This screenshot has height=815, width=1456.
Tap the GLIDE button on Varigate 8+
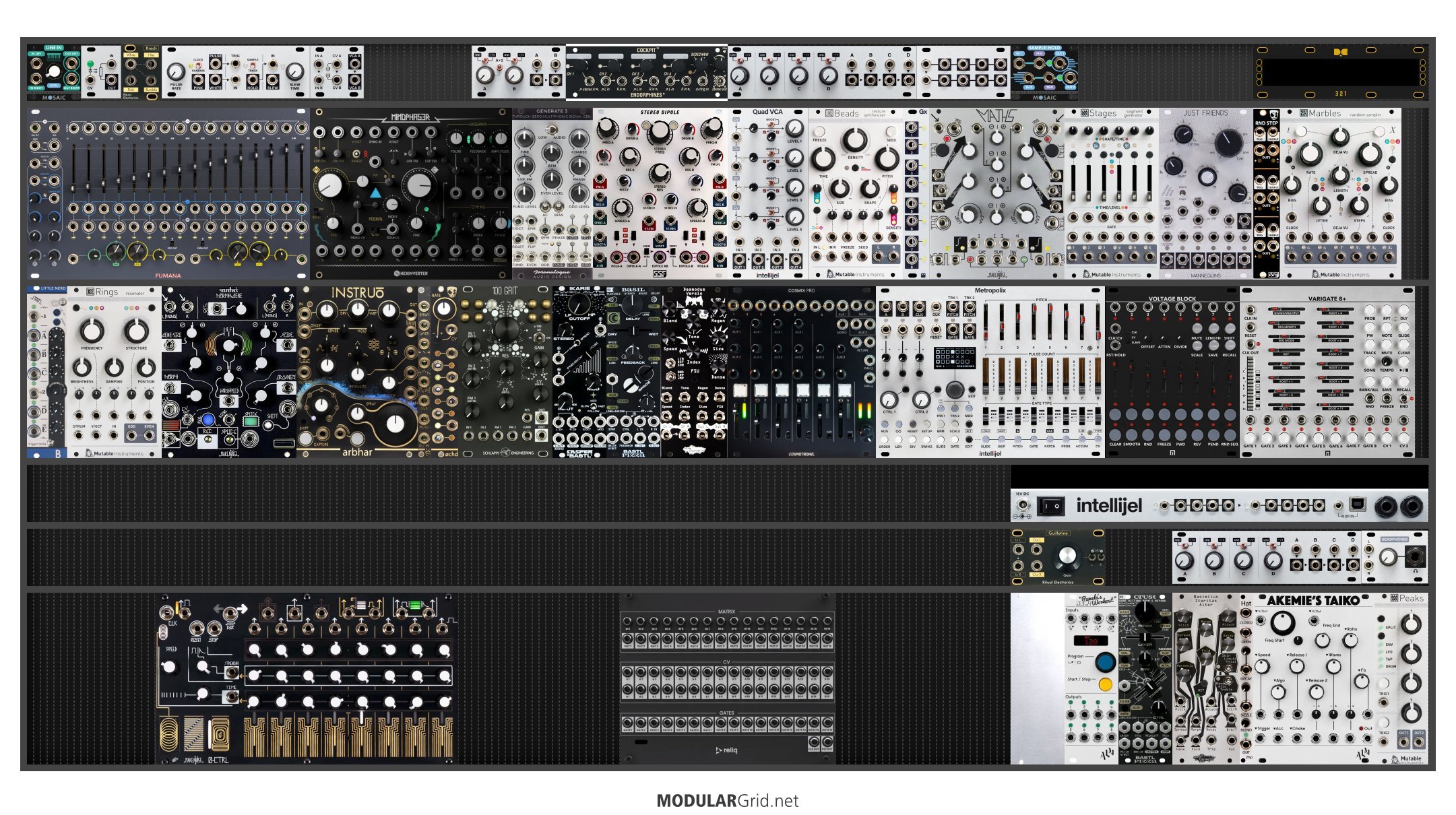1403,327
